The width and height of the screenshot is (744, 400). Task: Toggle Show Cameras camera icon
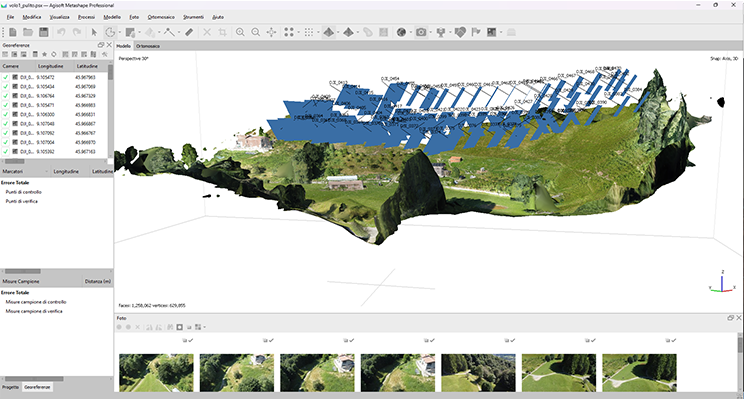(421, 32)
